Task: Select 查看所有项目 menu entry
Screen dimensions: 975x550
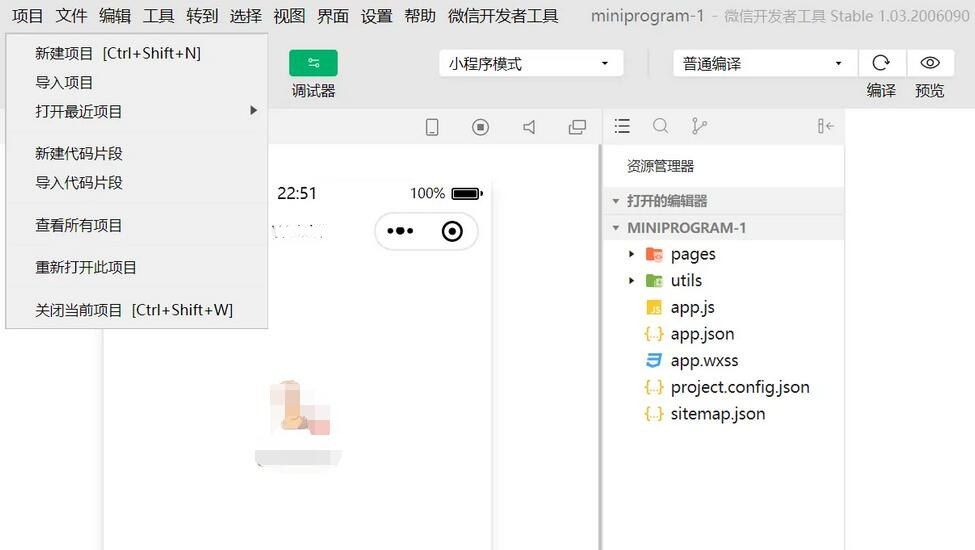Action: [x=137, y=225]
